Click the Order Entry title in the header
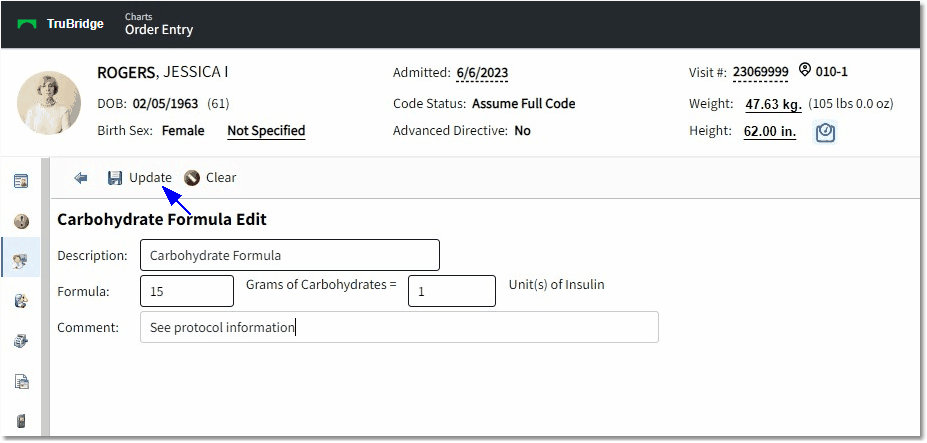 (159, 30)
